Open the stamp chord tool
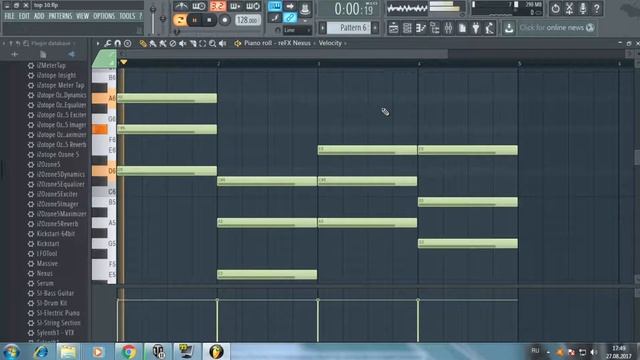The height and width of the screenshot is (360, 640). pyautogui.click(x=128, y=43)
